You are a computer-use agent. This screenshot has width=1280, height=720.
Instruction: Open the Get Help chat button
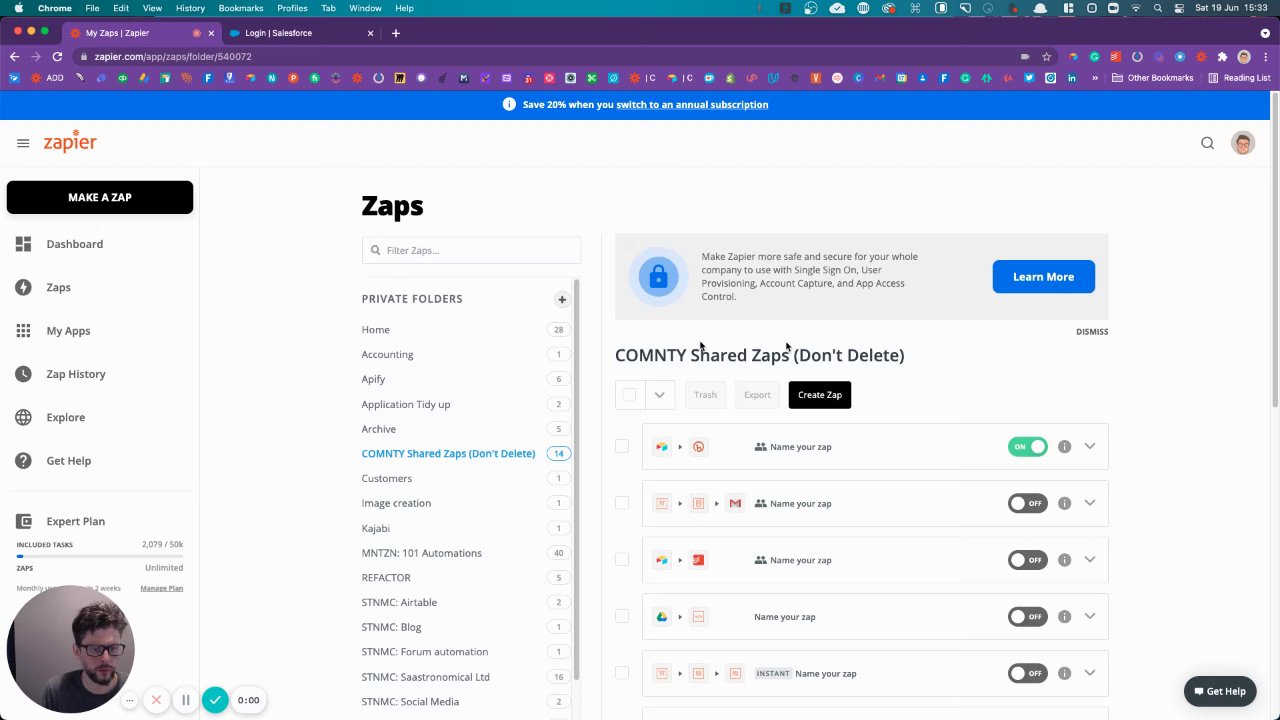[1219, 691]
